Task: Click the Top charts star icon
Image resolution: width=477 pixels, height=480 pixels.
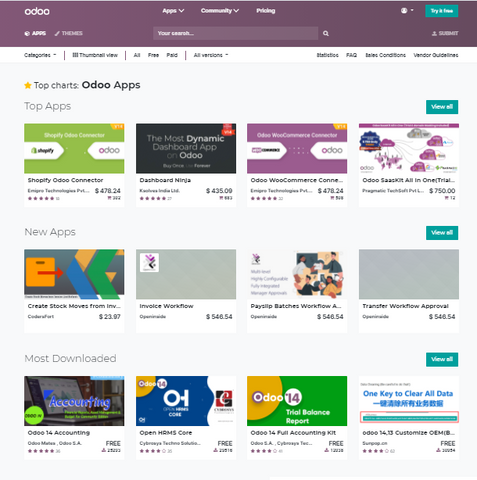Action: [28, 85]
